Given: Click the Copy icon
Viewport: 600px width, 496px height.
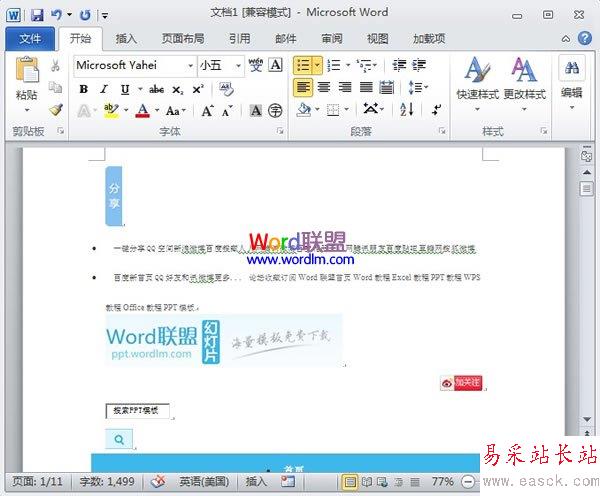Looking at the screenshot, I should point(55,88).
